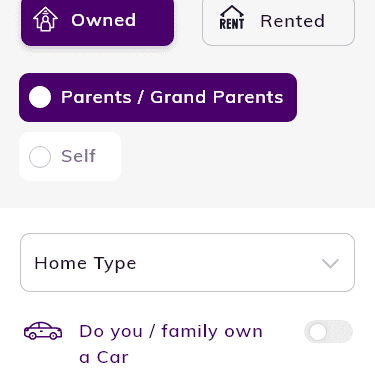Click the purple car icon
The width and height of the screenshot is (375, 372).
[x=43, y=331]
